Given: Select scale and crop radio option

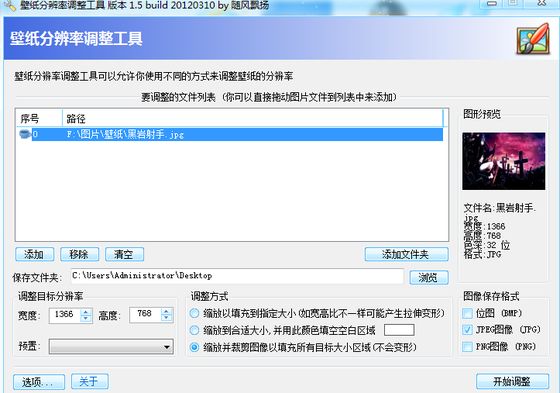Looking at the screenshot, I should point(194,347).
